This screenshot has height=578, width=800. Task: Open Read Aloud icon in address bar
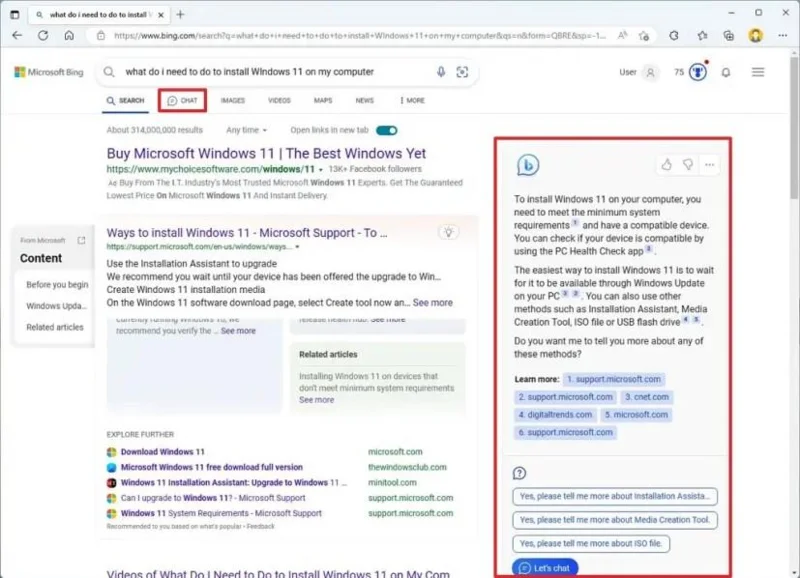pyautogui.click(x=622, y=35)
